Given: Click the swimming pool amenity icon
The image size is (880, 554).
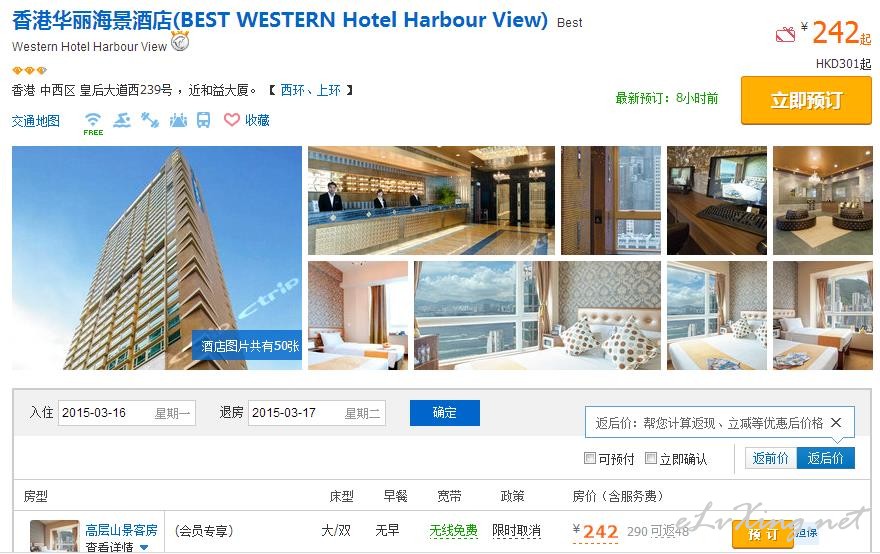Looking at the screenshot, I should click(122, 120).
